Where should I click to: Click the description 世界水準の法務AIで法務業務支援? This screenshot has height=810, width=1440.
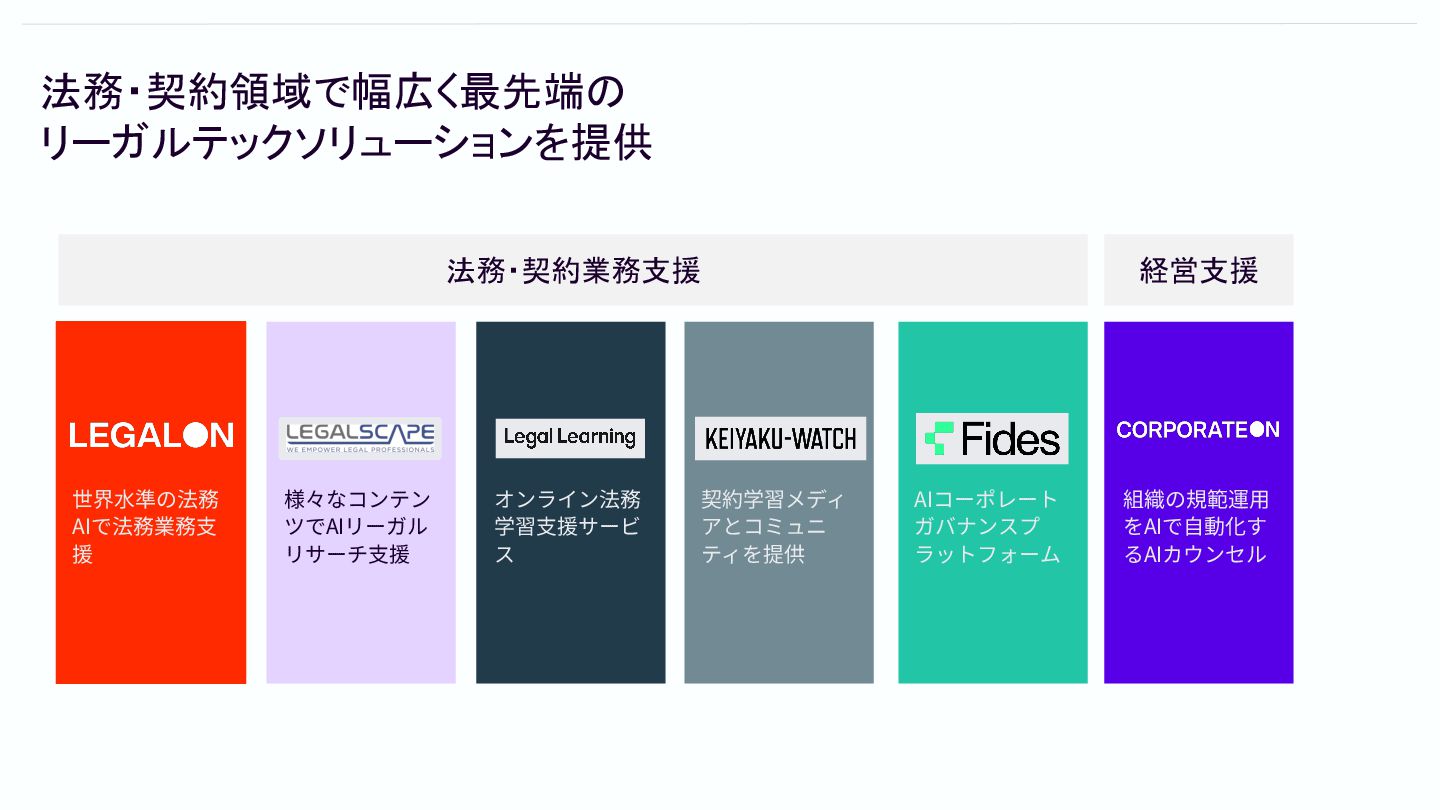pos(145,526)
